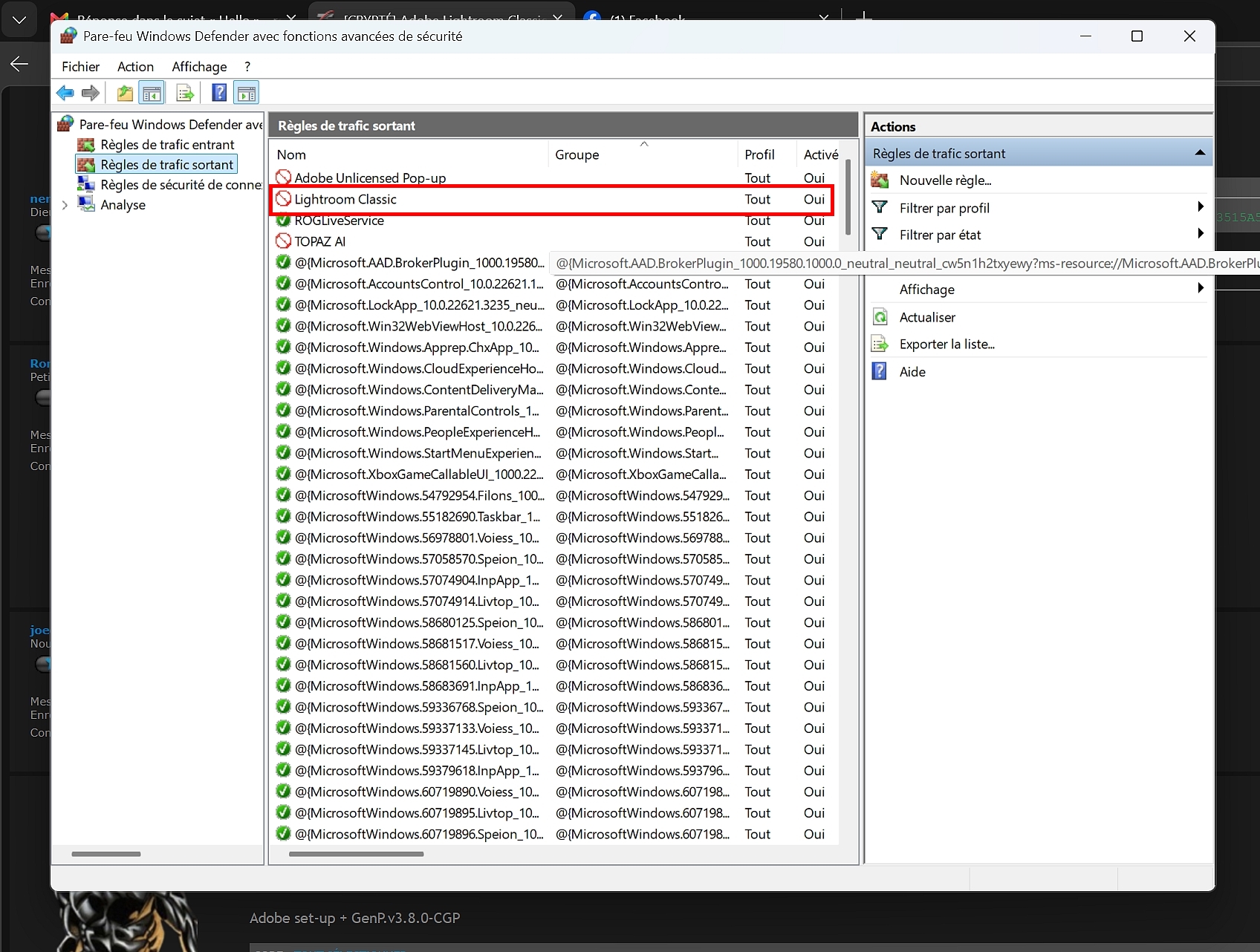The width and height of the screenshot is (1260, 952).
Task: Select the Lightroom Classic rule row
Action: click(551, 199)
